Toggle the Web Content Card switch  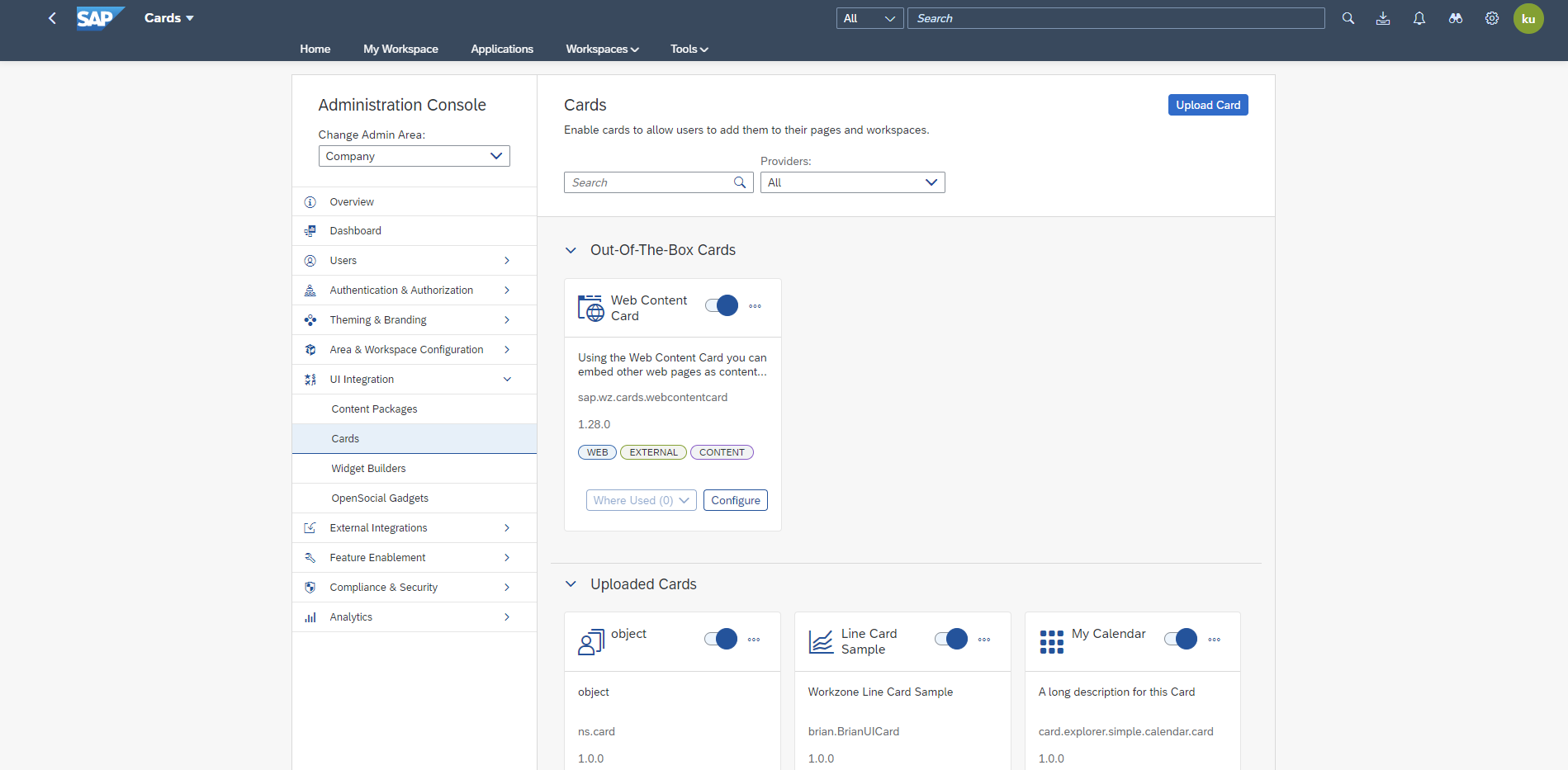pyautogui.click(x=722, y=305)
